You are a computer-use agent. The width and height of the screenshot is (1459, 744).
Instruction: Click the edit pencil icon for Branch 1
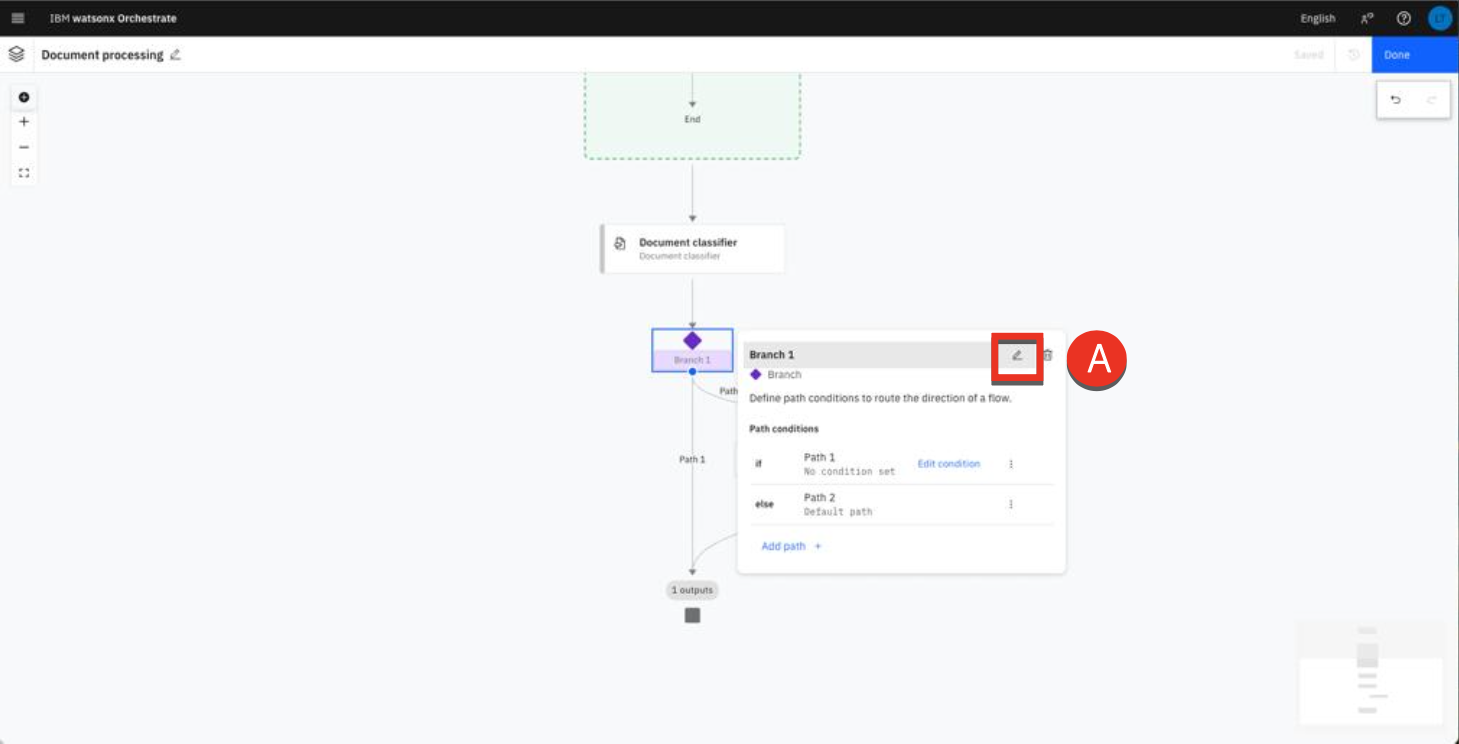1017,355
